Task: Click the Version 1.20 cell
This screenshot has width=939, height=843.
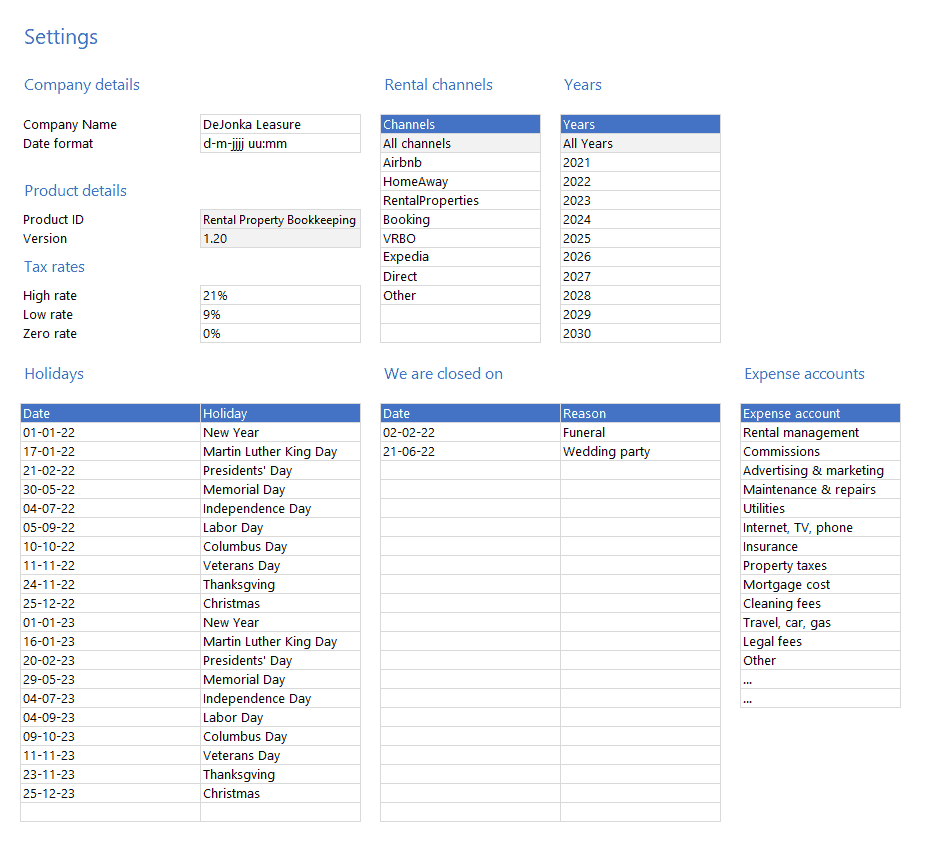Action: (x=280, y=239)
